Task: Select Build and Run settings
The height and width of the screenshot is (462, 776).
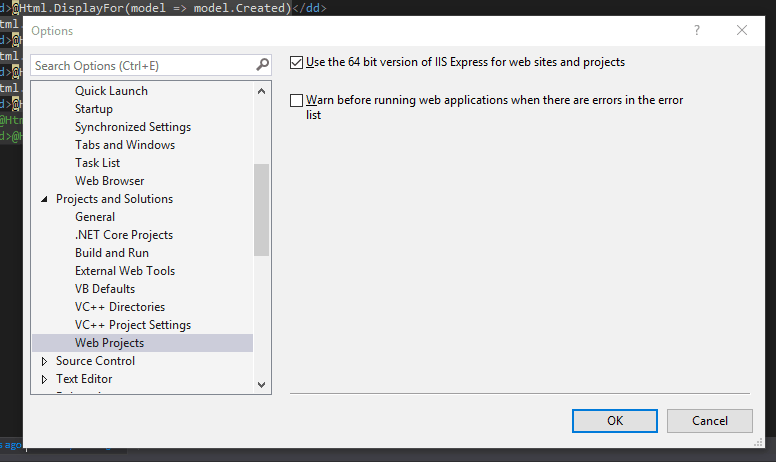Action: [111, 253]
